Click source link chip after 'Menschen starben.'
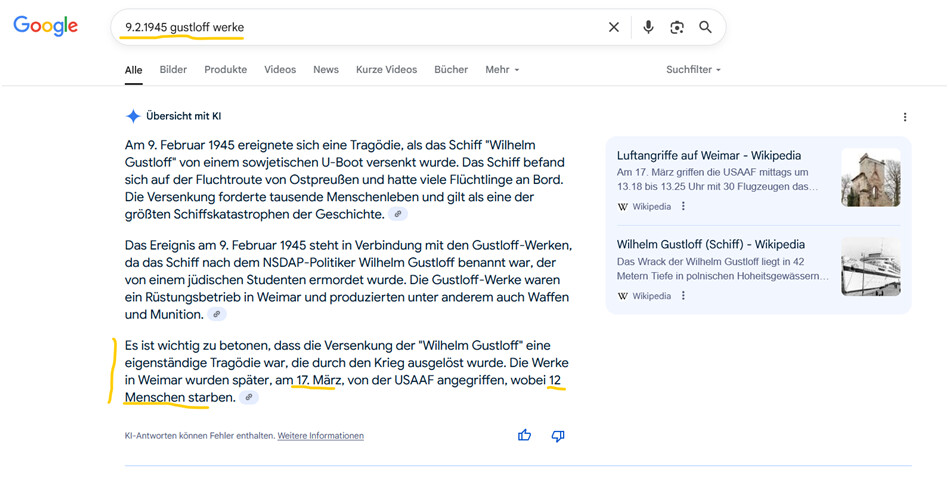Screen dimensions: 949x480 pyautogui.click(x=249, y=398)
